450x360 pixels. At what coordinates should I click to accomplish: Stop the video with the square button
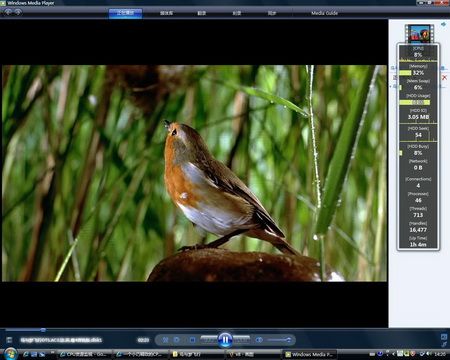[x=192, y=340]
